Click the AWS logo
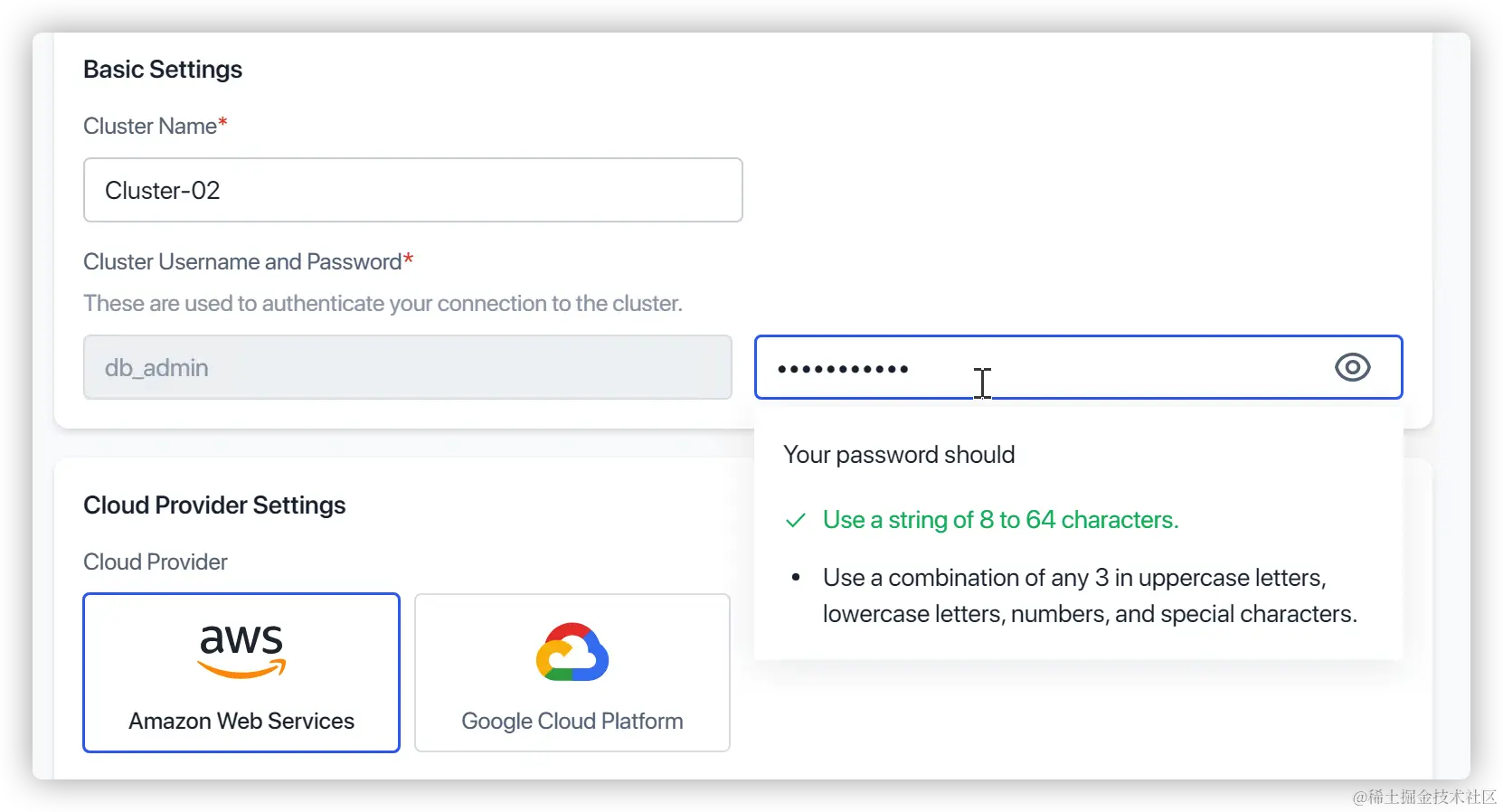 (x=241, y=651)
